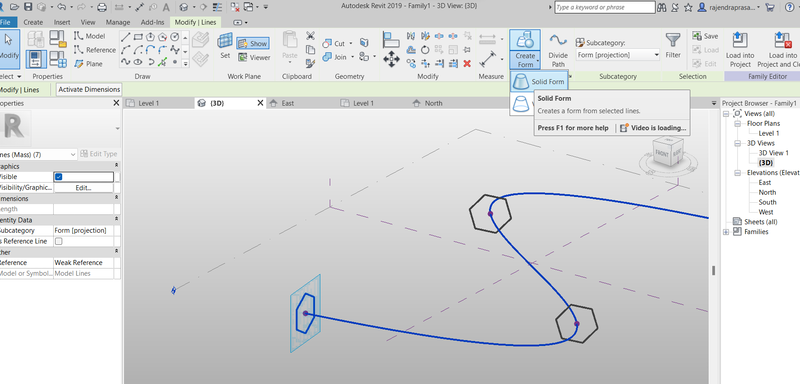Select Sheets (all) in Project Browser
The height and width of the screenshot is (384, 800).
point(761,222)
